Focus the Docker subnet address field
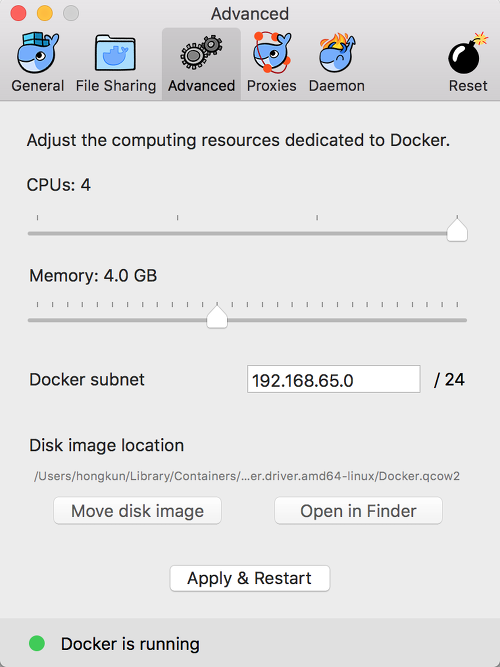Screen dimensions: 500x667 [334, 379]
